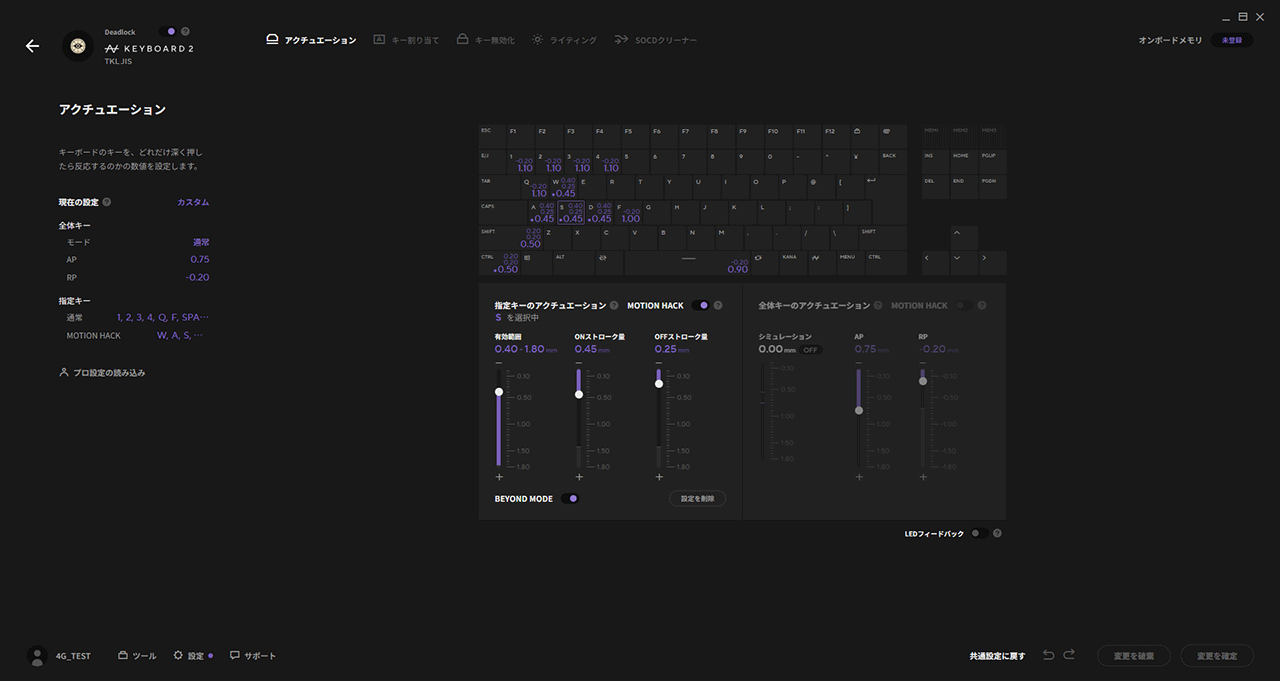Open 設定 gear settings at bottom
The image size is (1280, 681).
coord(189,656)
